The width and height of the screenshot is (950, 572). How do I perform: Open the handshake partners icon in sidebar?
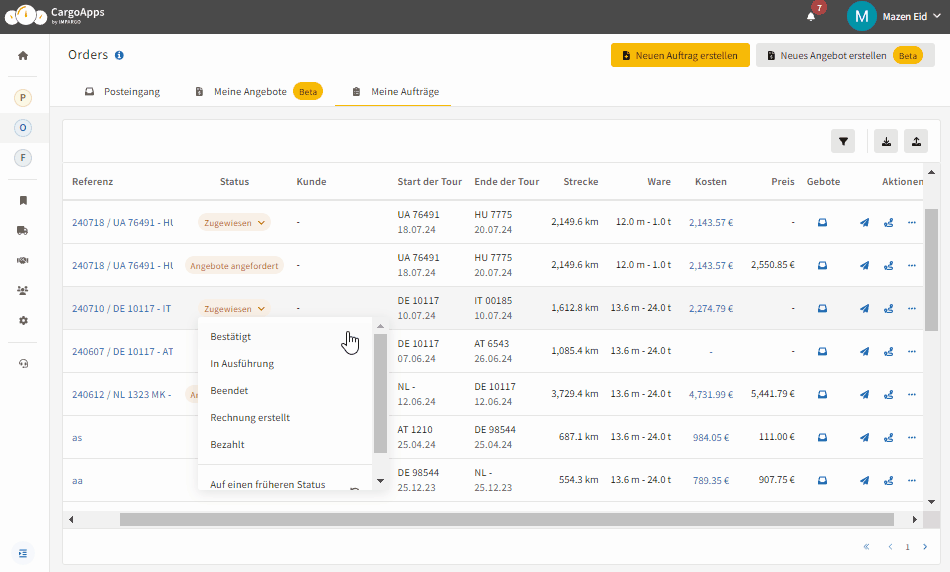23,261
